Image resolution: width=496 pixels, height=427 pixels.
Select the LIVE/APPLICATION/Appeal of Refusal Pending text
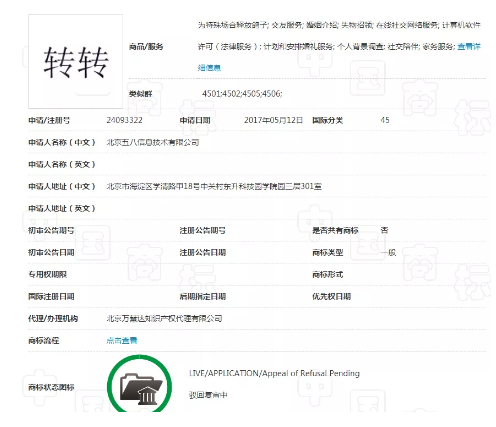tap(274, 373)
